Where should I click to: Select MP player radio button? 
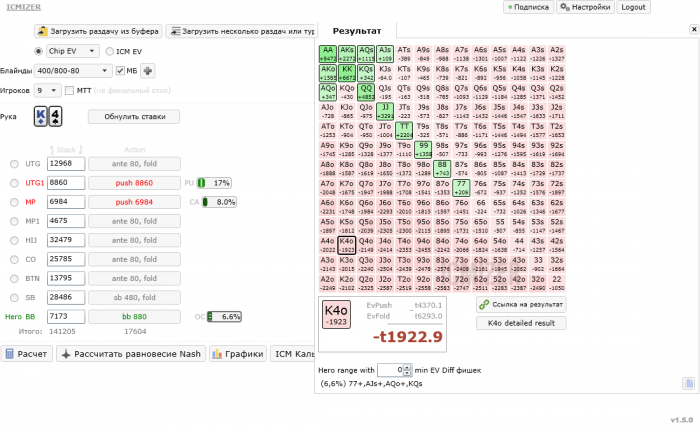(14, 202)
